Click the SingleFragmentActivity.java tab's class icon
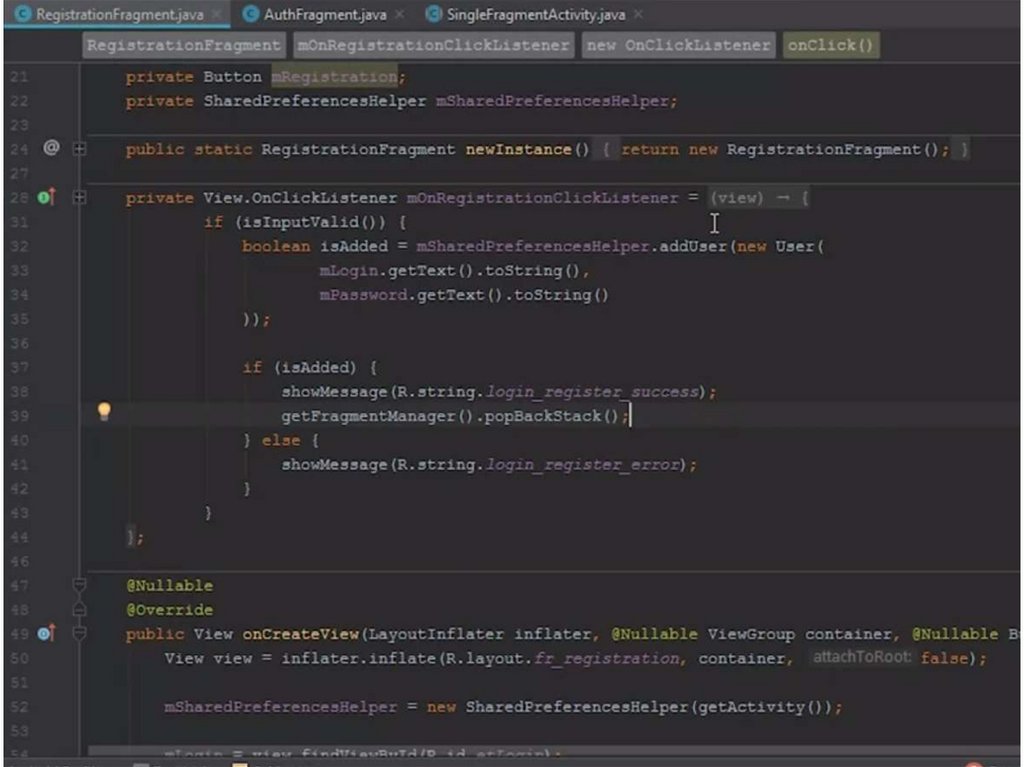 point(433,15)
